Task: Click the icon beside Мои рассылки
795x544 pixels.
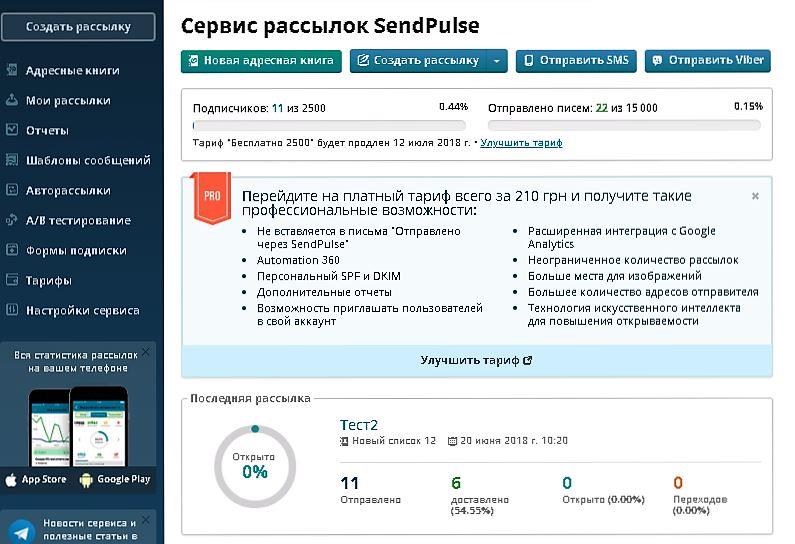Action: pos(12,100)
